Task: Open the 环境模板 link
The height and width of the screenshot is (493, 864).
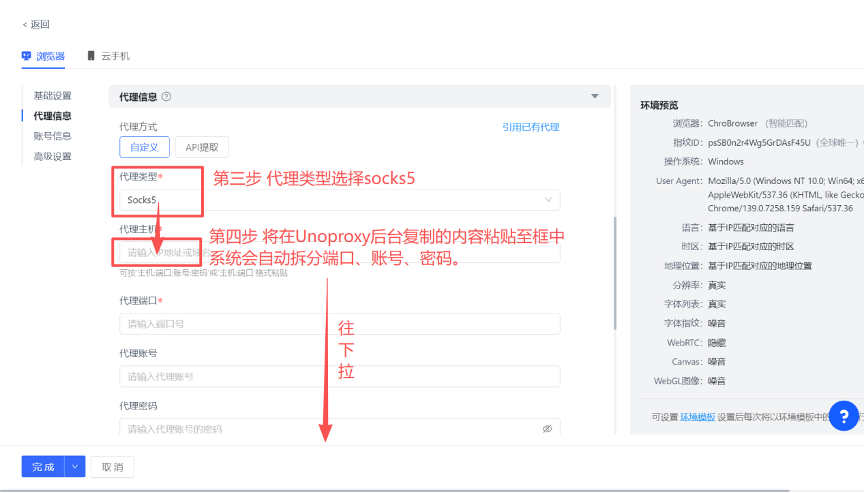Action: (697, 417)
